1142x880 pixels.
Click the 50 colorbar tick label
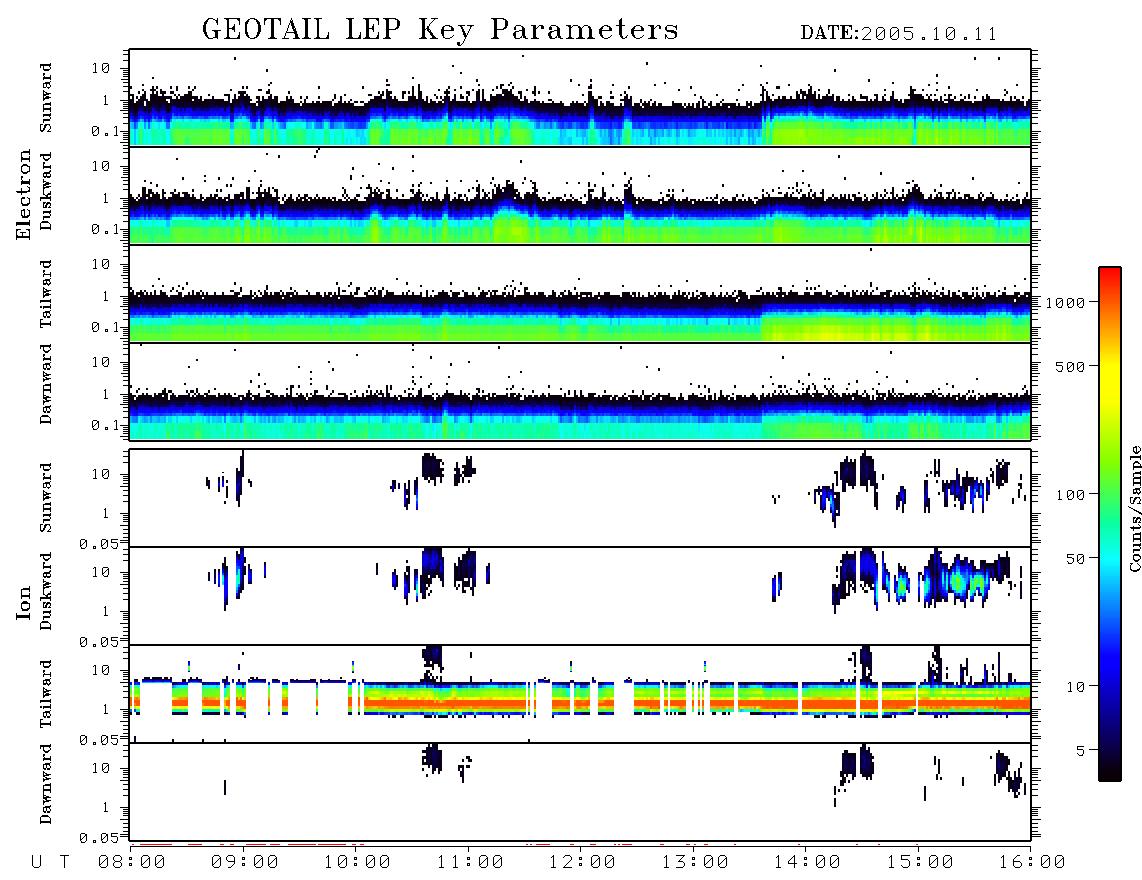pyautogui.click(x=1075, y=559)
